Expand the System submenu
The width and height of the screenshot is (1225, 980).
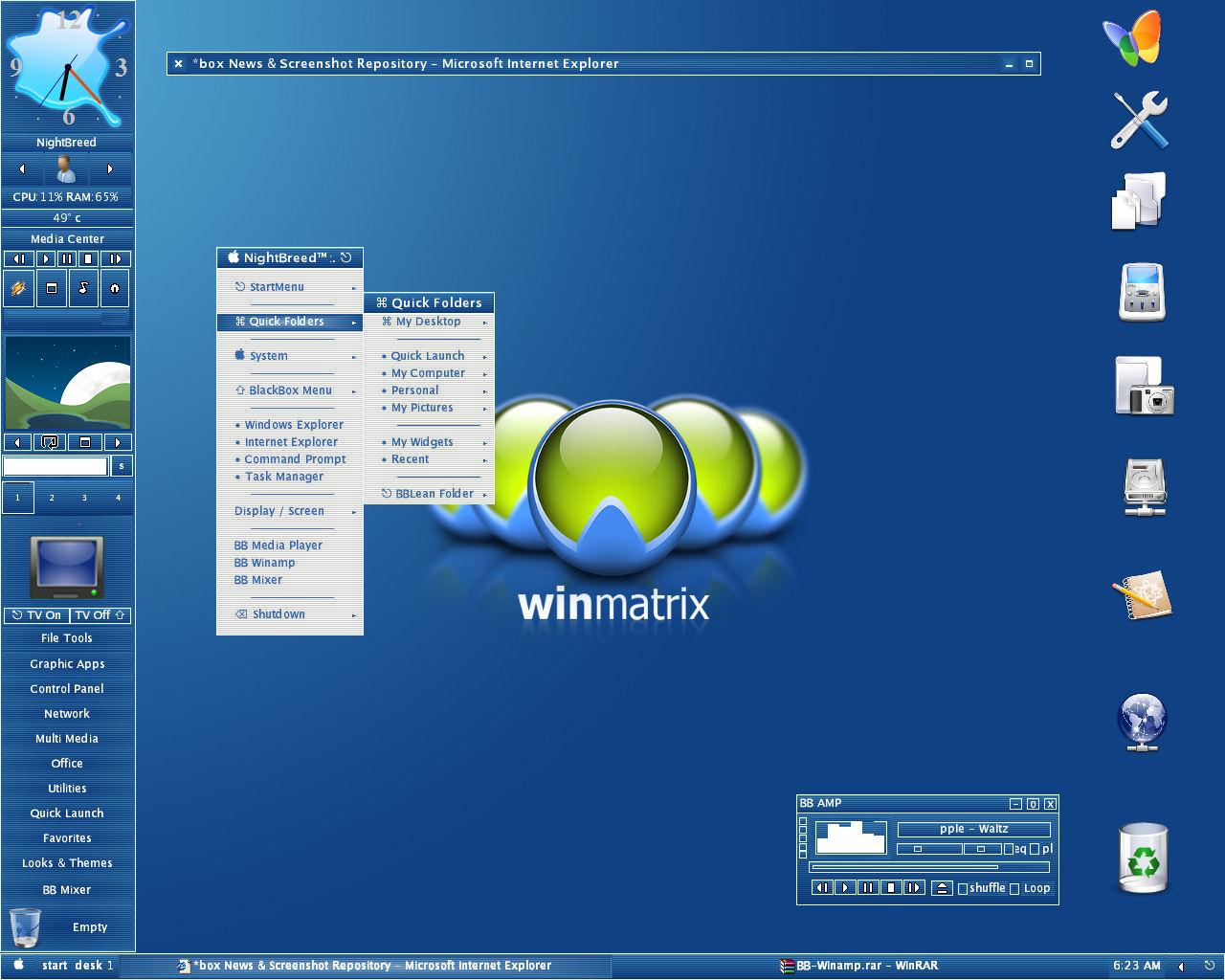coord(290,356)
